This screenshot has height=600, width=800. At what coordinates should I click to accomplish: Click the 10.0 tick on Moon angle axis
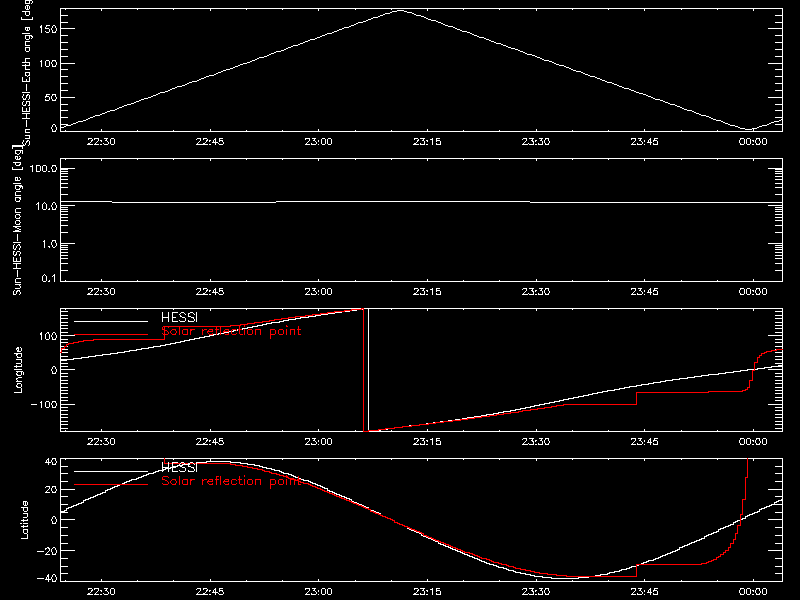(46, 206)
